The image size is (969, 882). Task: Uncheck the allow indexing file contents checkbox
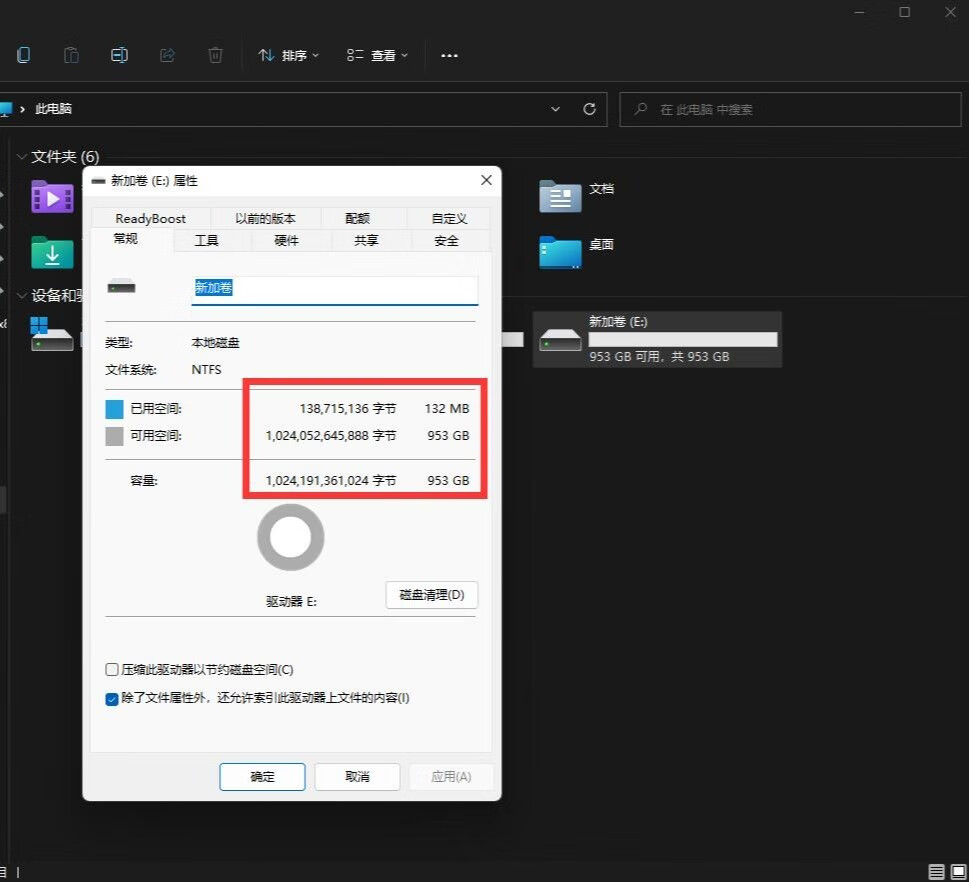[x=112, y=699]
